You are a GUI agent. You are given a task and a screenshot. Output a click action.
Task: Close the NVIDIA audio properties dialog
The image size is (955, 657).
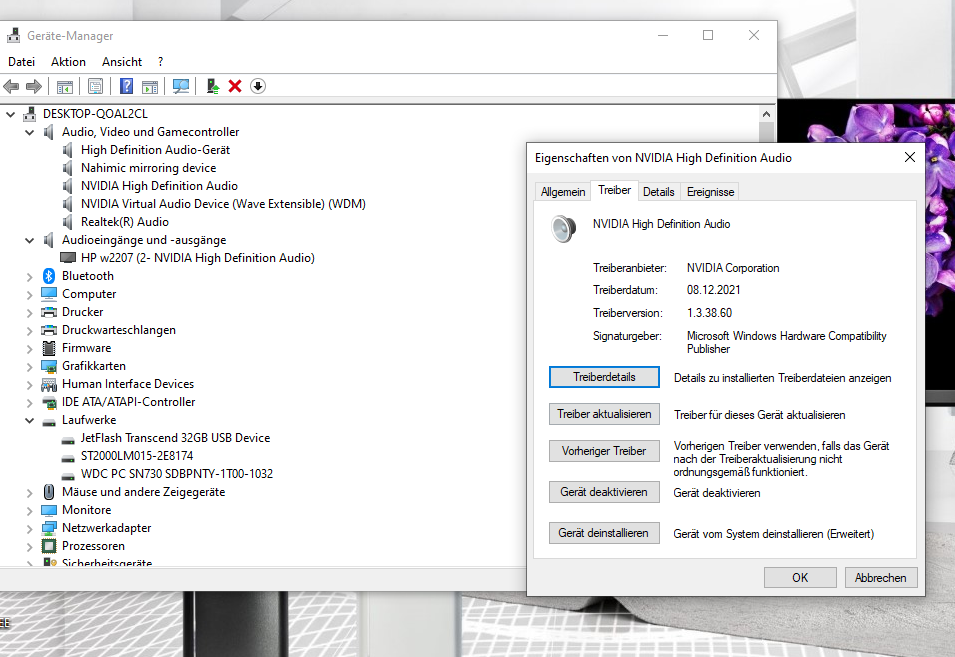click(910, 157)
